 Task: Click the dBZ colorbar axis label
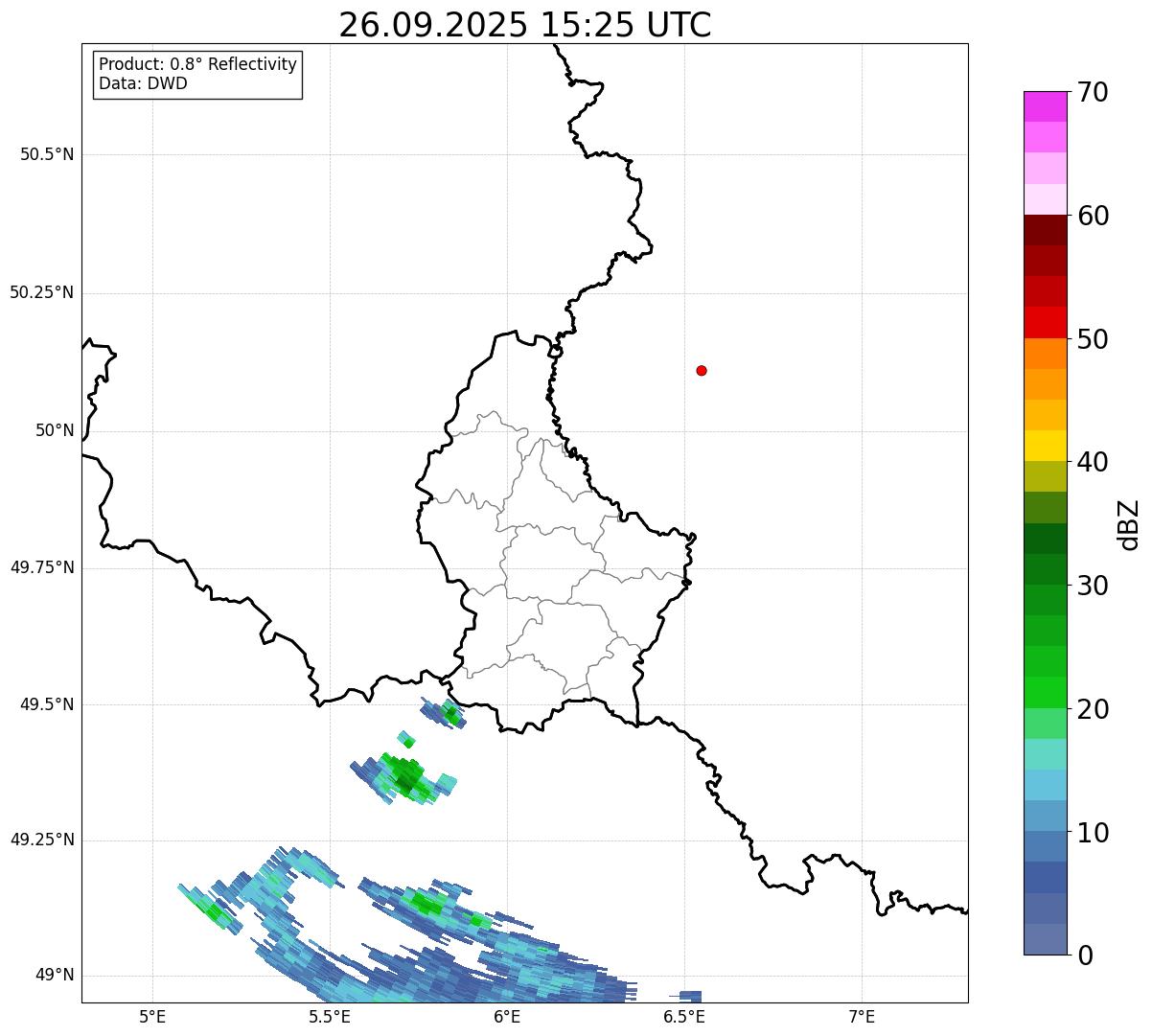[1129, 524]
